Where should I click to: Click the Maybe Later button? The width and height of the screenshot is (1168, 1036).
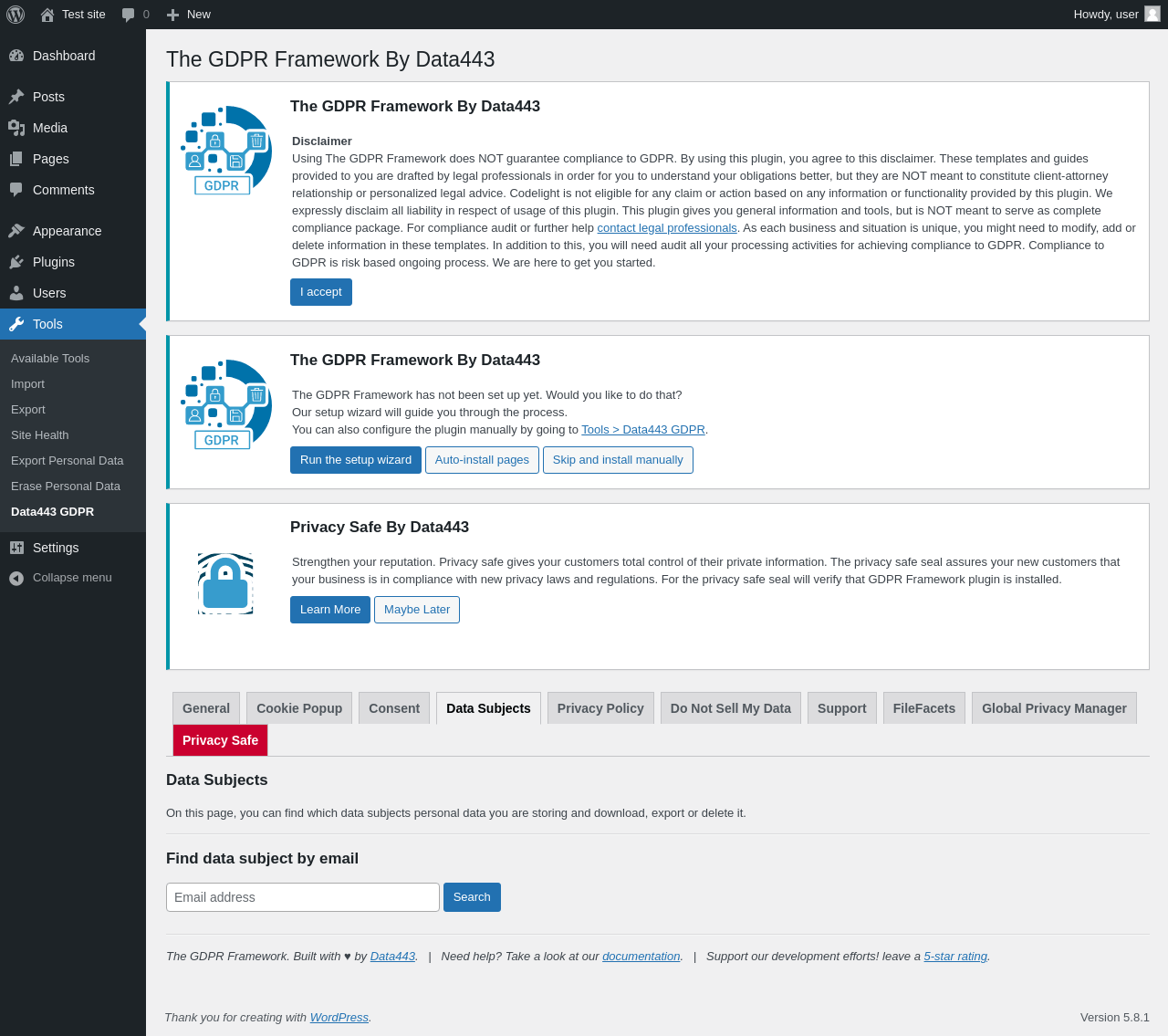(x=417, y=610)
